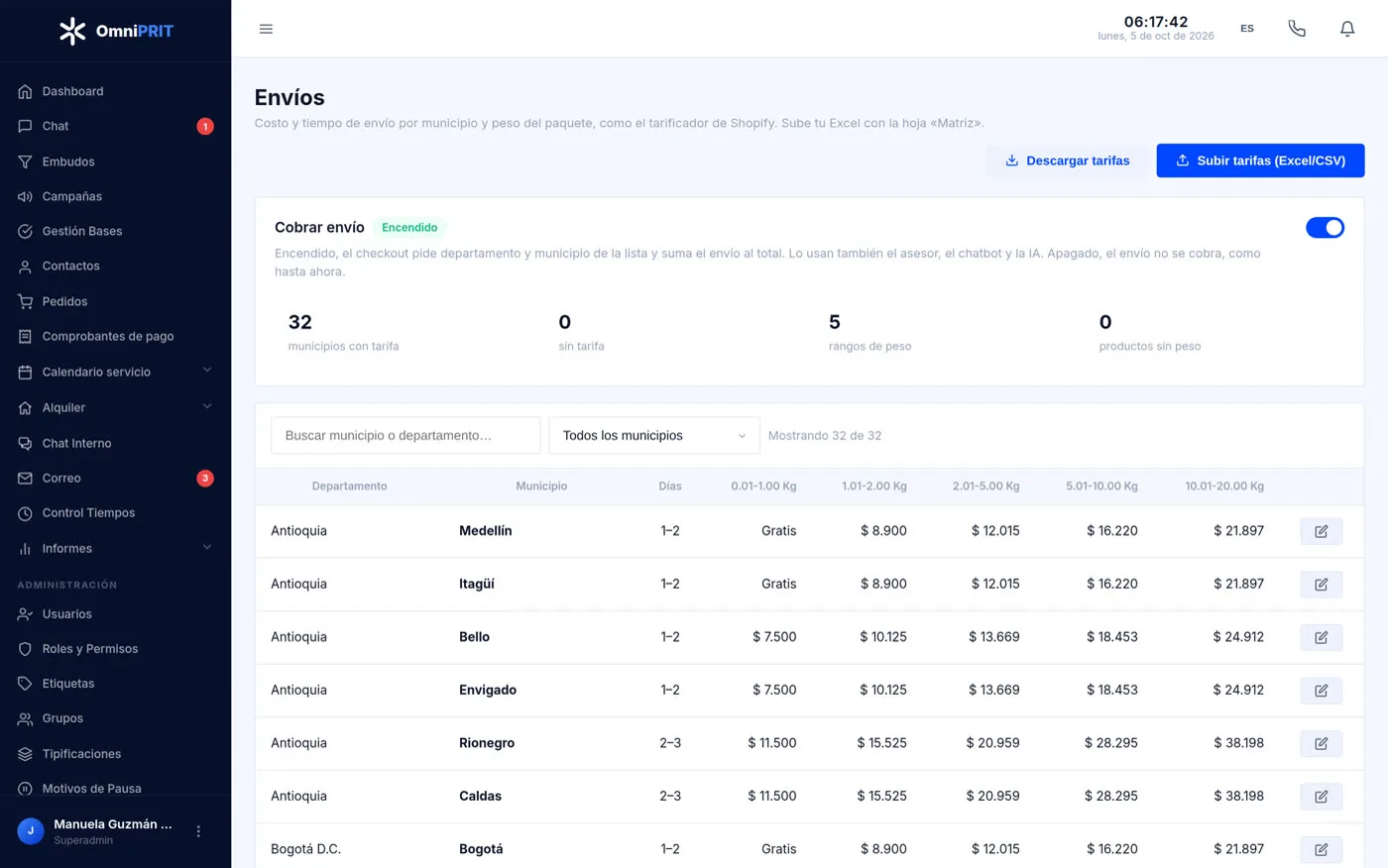Edit the Bogotá shipping rate row
1388x868 pixels.
click(x=1321, y=849)
